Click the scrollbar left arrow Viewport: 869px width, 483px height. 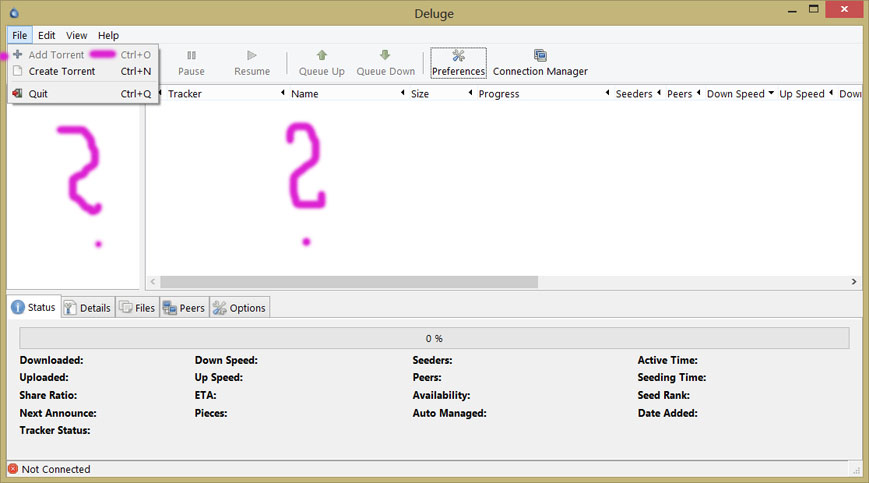pyautogui.click(x=153, y=282)
